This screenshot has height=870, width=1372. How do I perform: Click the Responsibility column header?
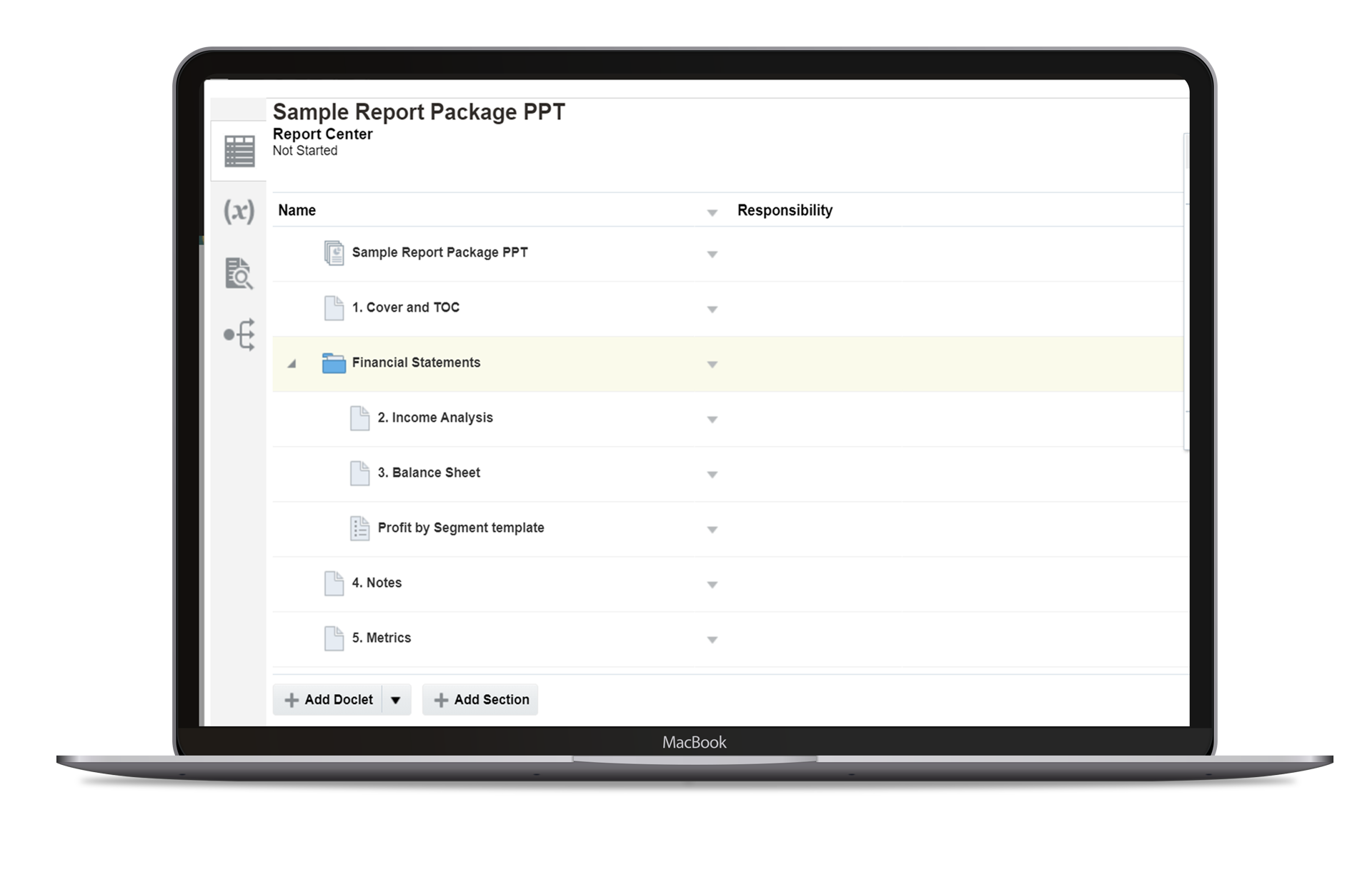[785, 210]
